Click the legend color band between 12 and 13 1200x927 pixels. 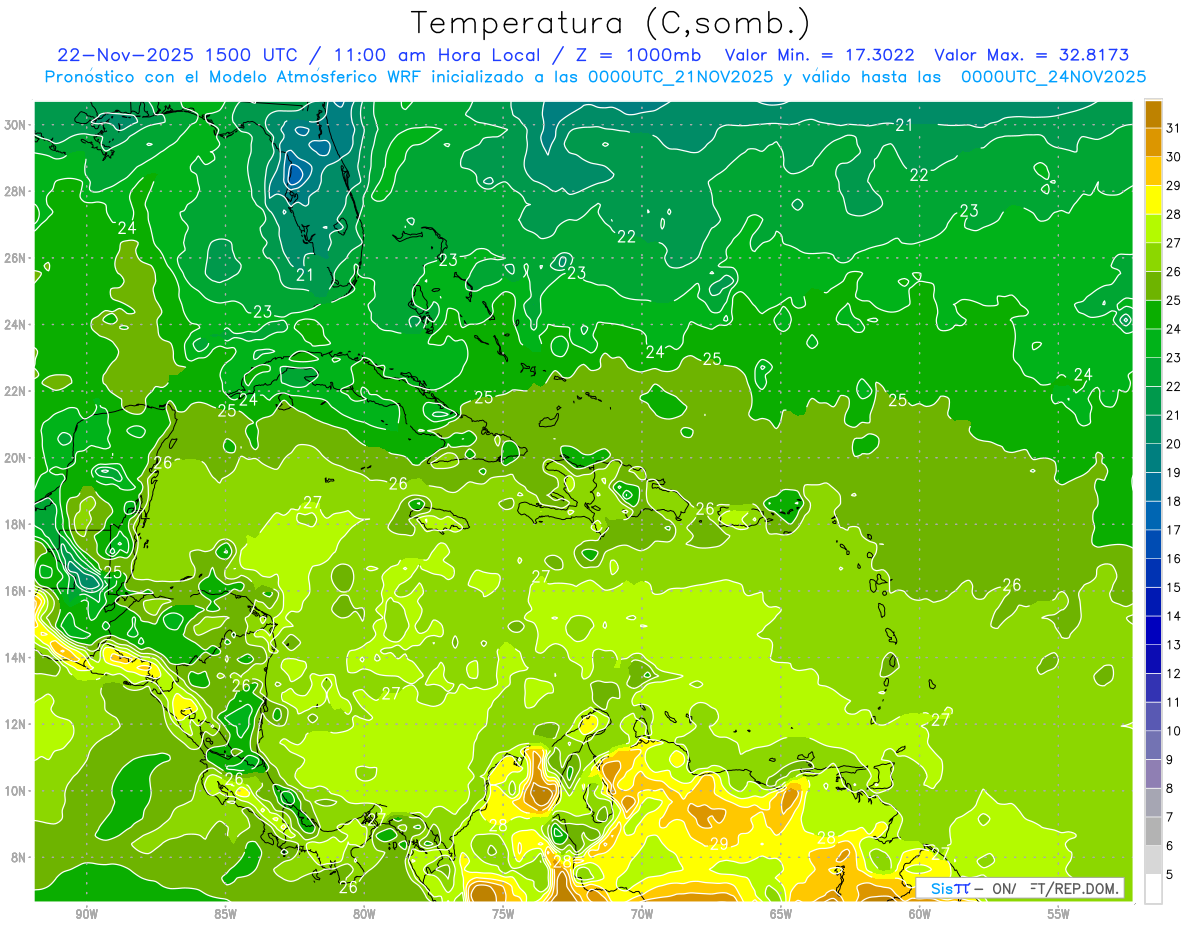click(x=1153, y=660)
